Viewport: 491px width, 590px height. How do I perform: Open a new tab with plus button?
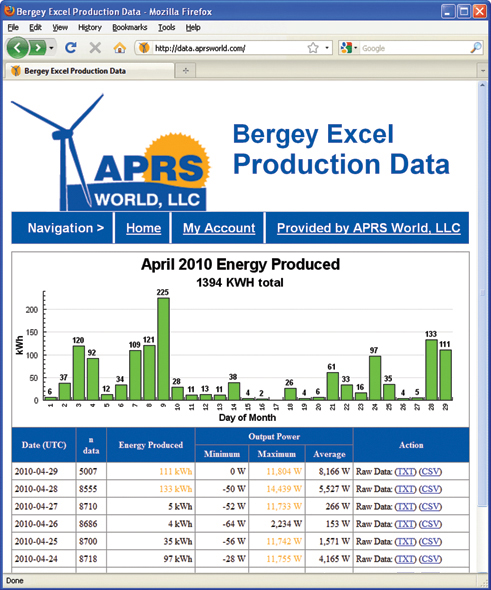pyautogui.click(x=185, y=71)
